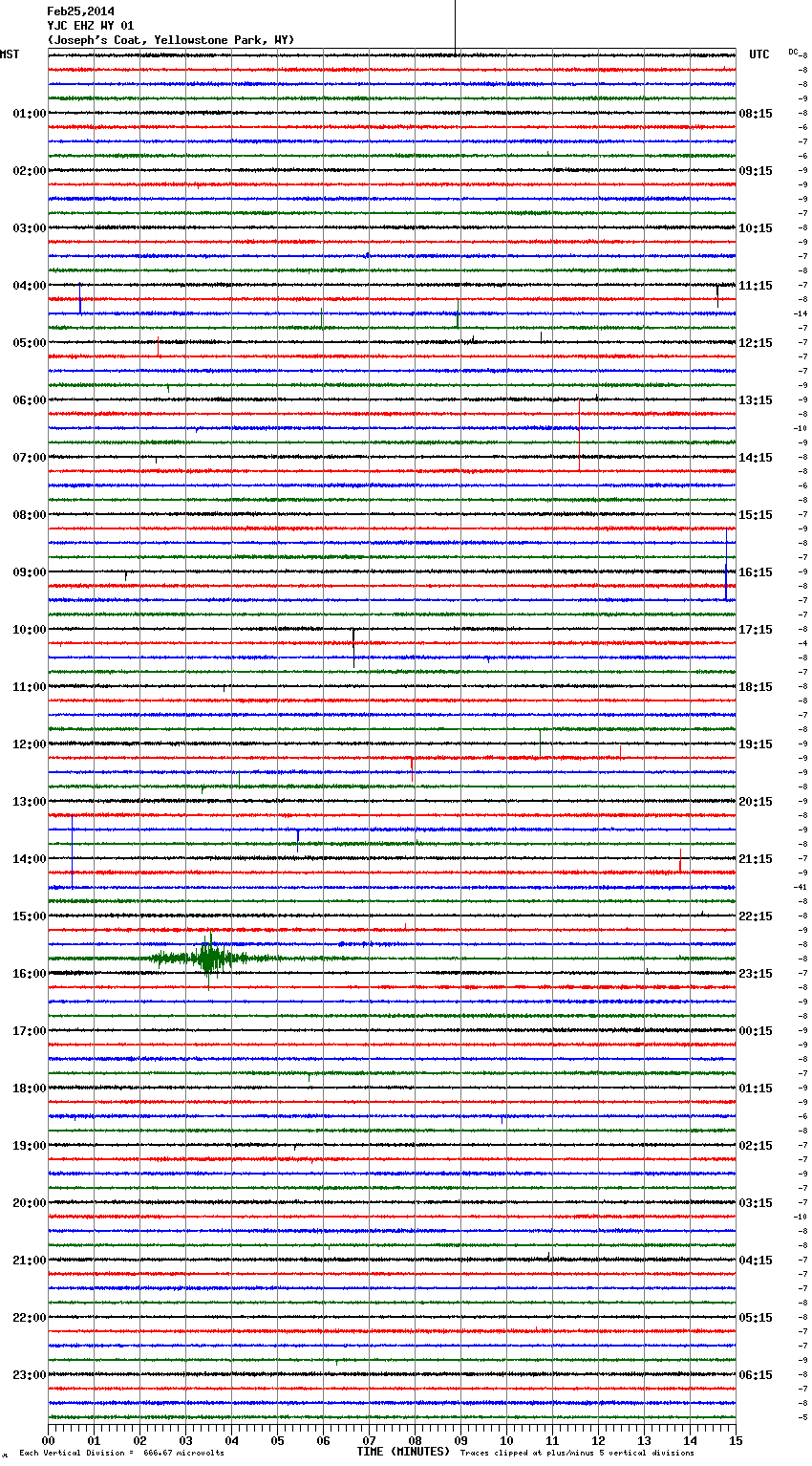
Task: Select minute tick 00 on the time axis
Action: coord(49,1440)
